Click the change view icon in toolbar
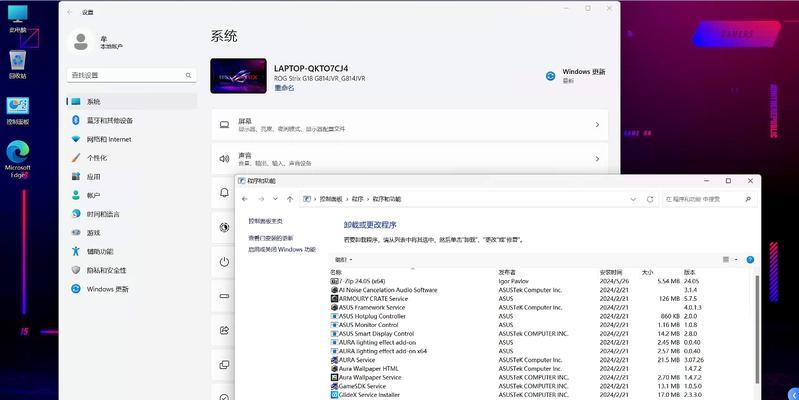 point(726,260)
